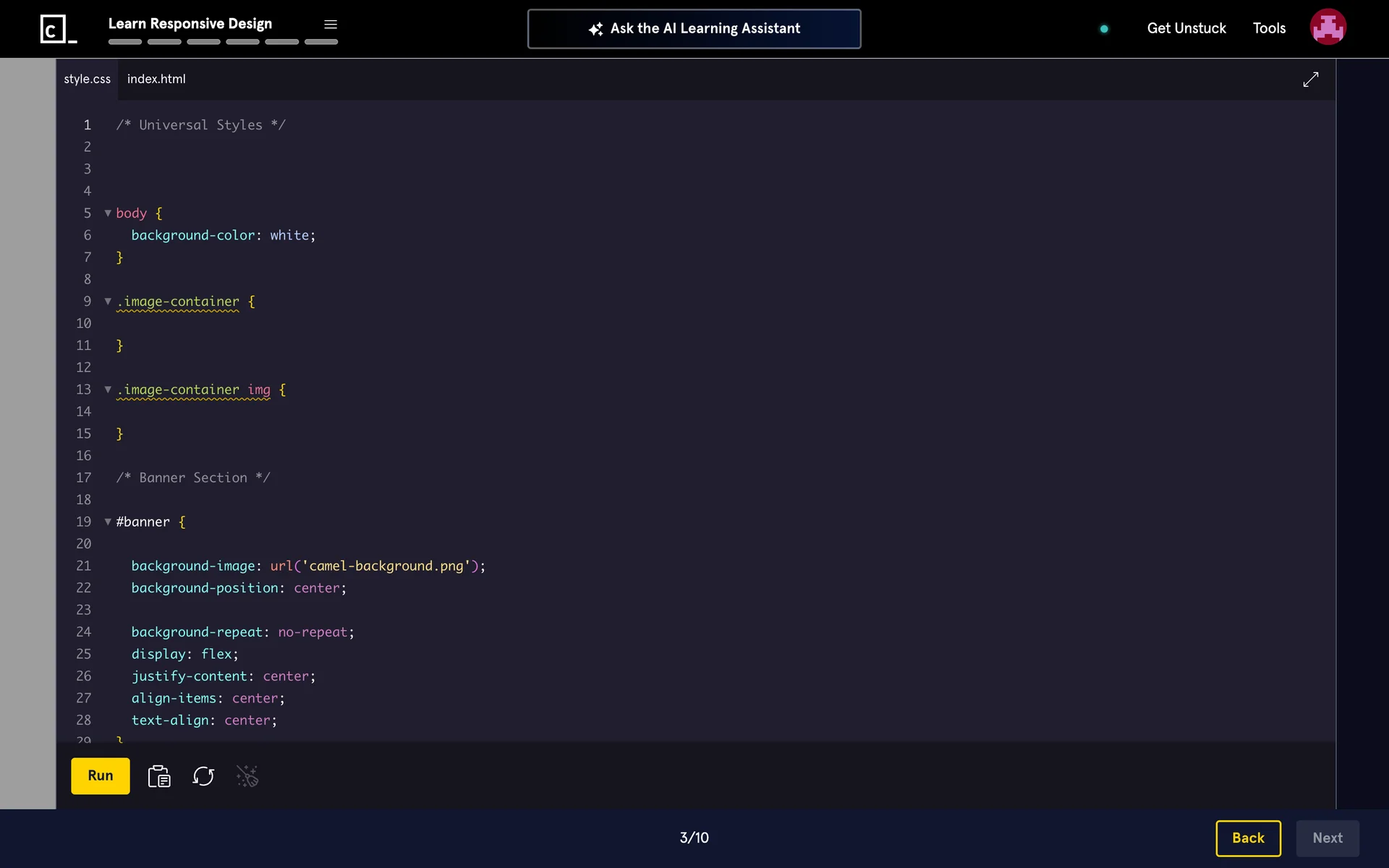The height and width of the screenshot is (868, 1389).
Task: Collapse the body rule fold arrow
Action: pos(108,213)
